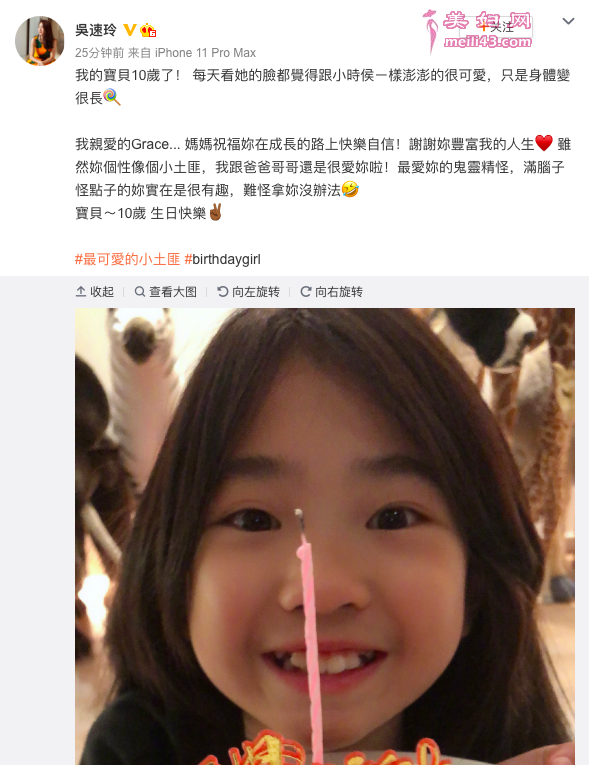This screenshot has width=589, height=765.
Task: Click the counterclockwise rotate arrow icon
Action: coord(223,292)
